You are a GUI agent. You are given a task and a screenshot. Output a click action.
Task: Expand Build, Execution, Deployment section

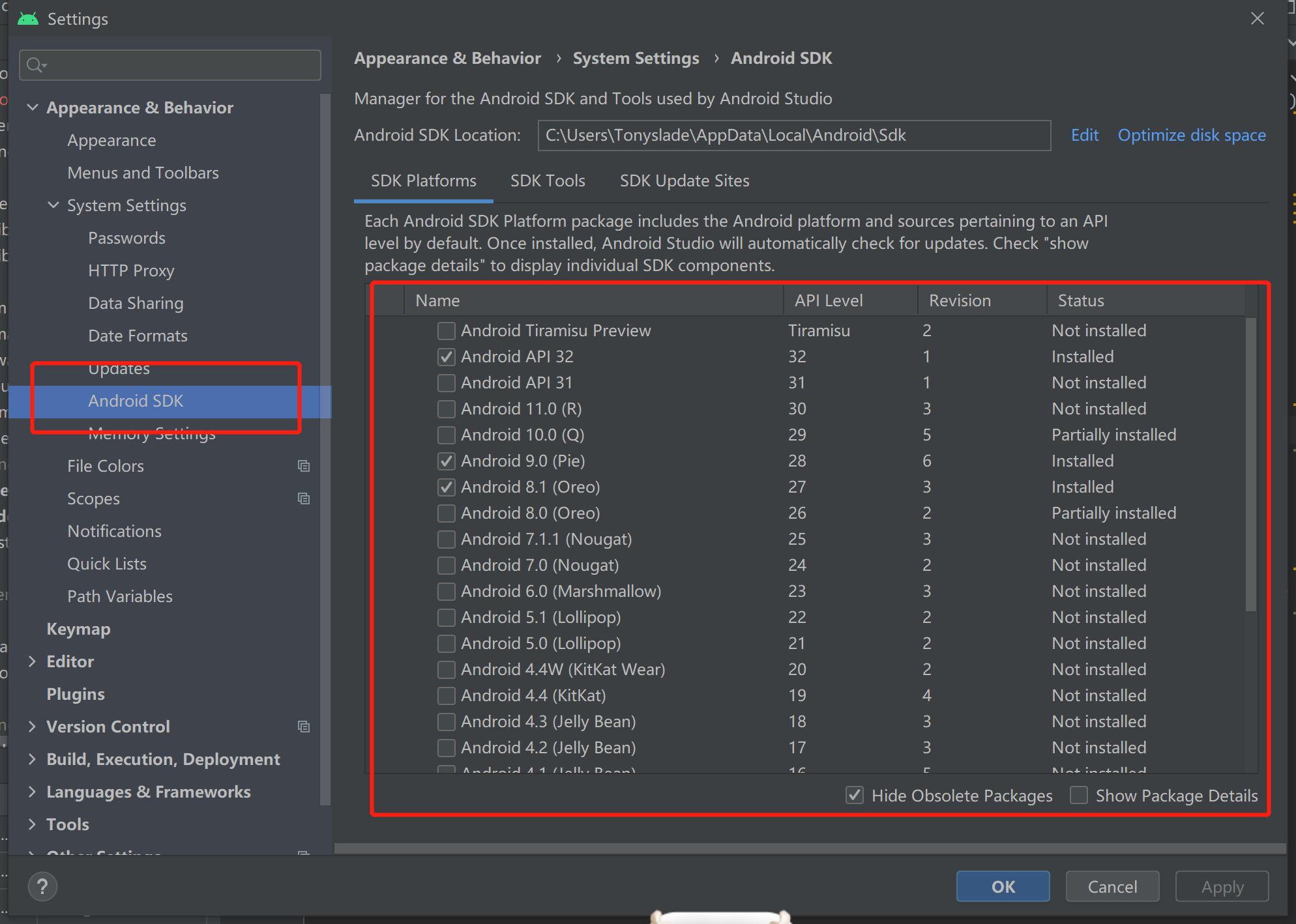33,759
